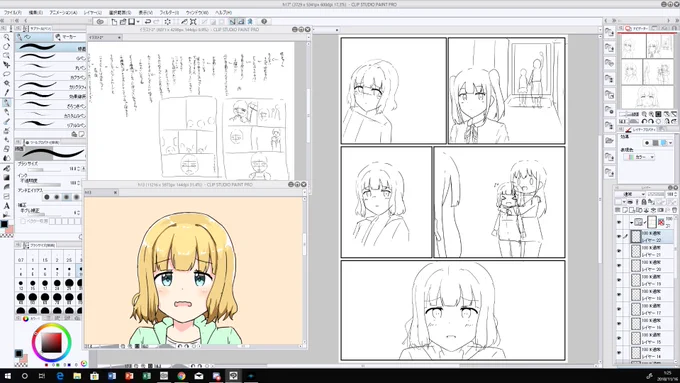Viewport: 680px width, 383px height.
Task: Click the New document icon in command bar
Action: point(114,21)
